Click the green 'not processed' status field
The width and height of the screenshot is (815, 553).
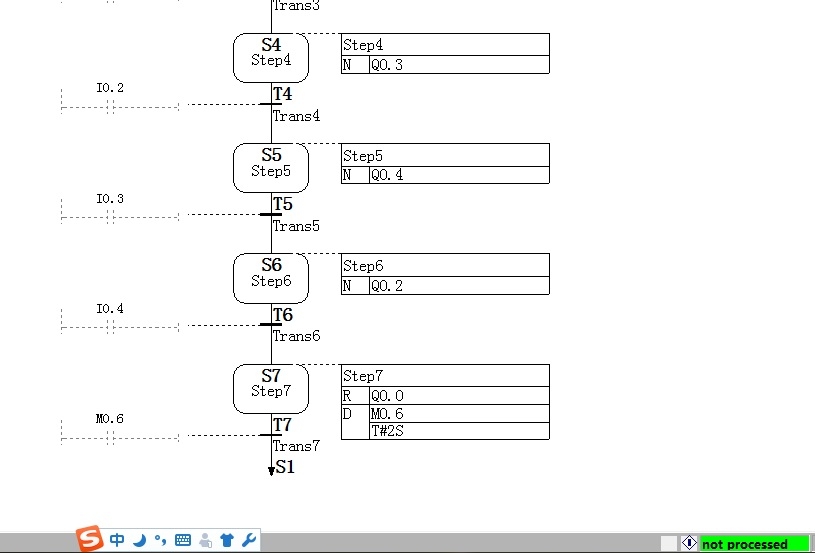[754, 544]
